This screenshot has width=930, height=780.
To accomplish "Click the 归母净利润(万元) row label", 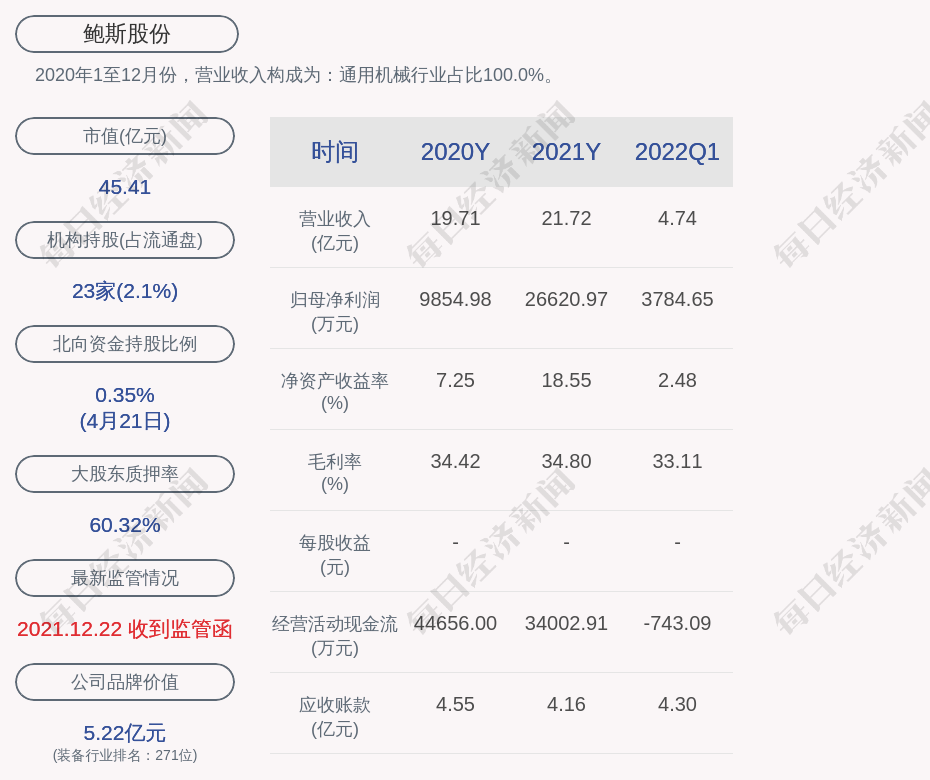I will tap(335, 312).
